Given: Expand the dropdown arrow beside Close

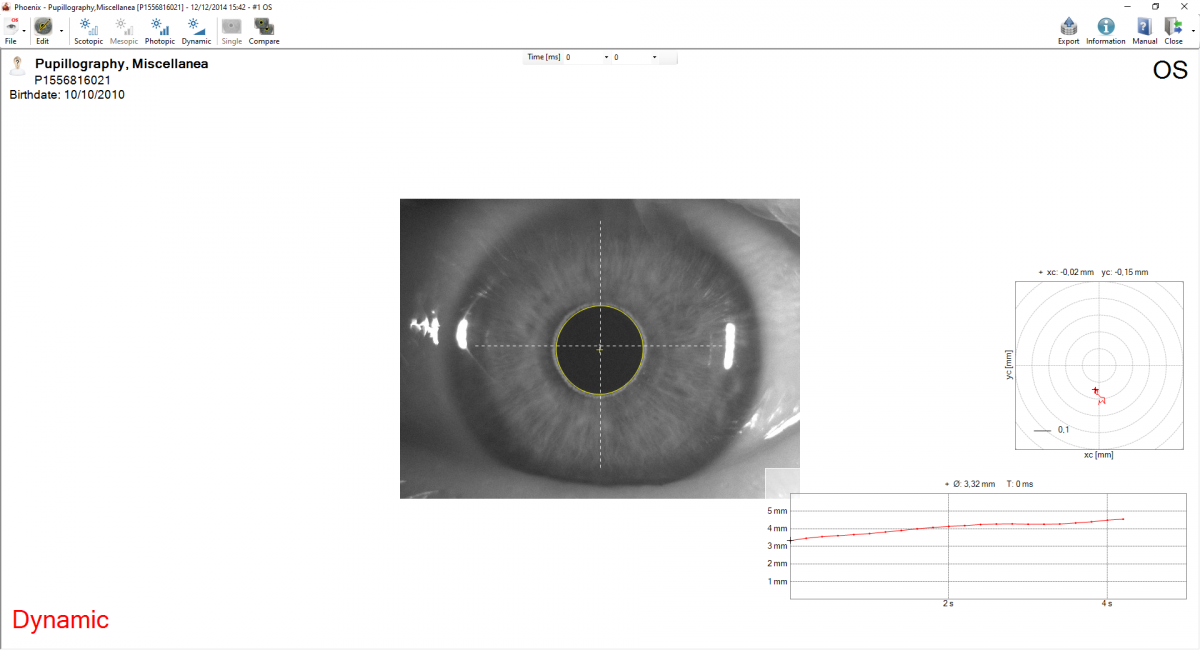Looking at the screenshot, I should click(1193, 30).
